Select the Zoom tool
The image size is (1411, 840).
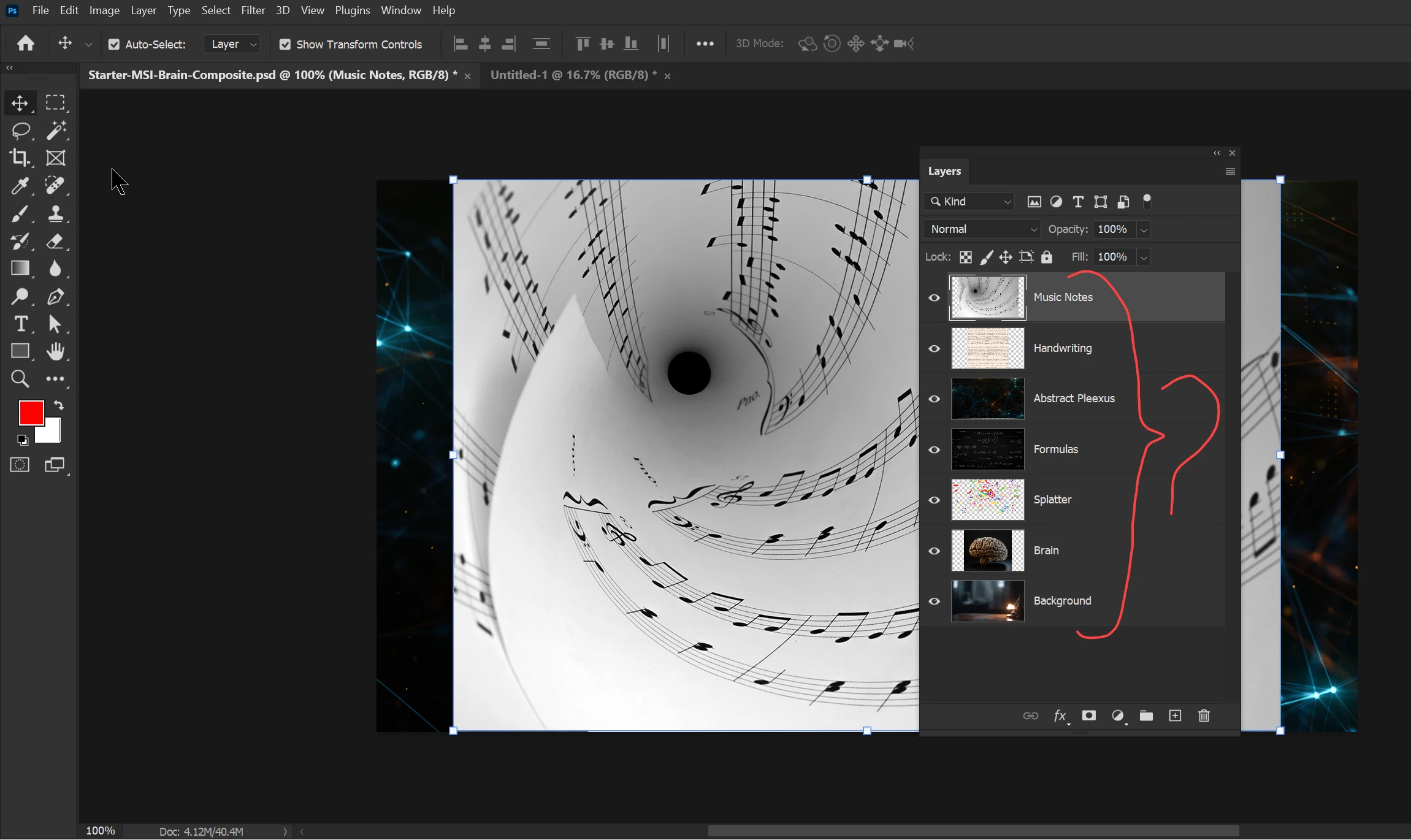[x=20, y=379]
